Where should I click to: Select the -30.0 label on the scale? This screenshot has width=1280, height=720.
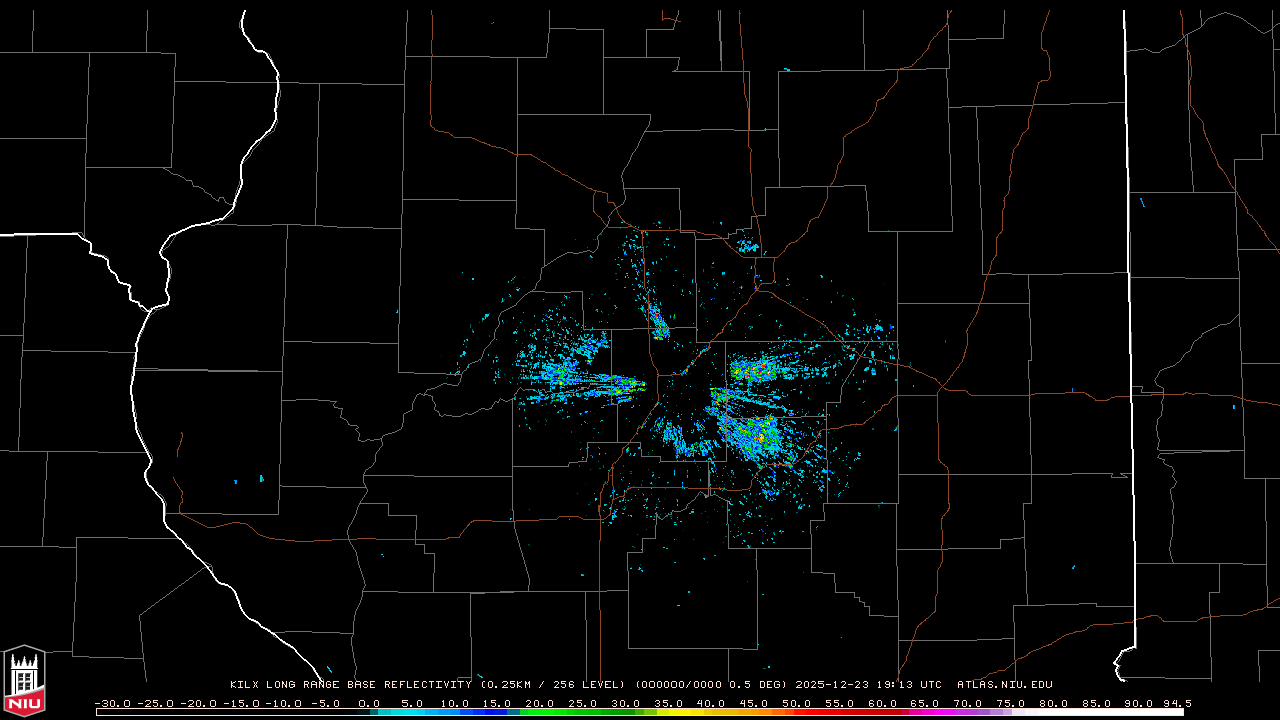[x=112, y=703]
